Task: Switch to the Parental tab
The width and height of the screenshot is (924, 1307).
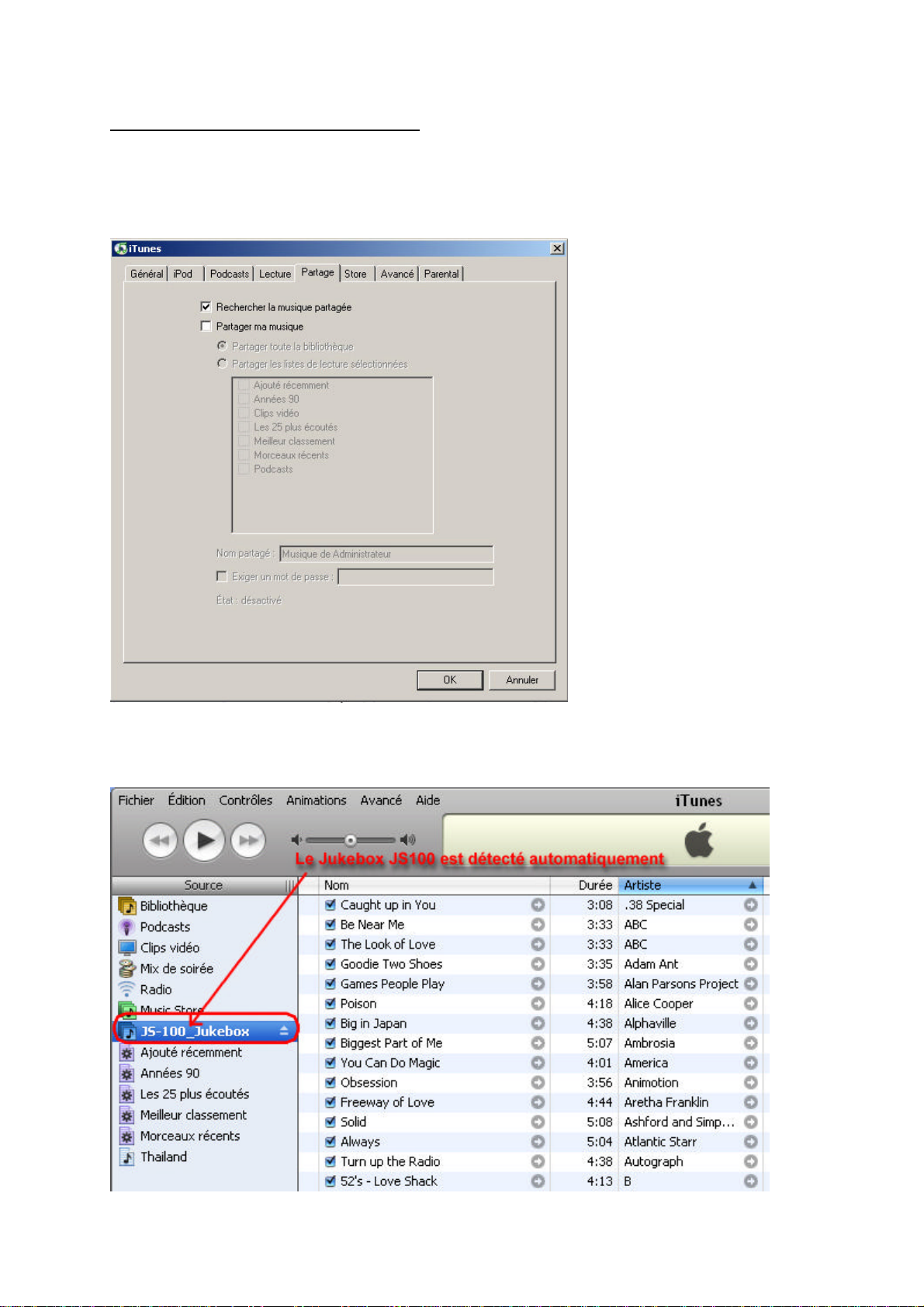Action: [441, 274]
